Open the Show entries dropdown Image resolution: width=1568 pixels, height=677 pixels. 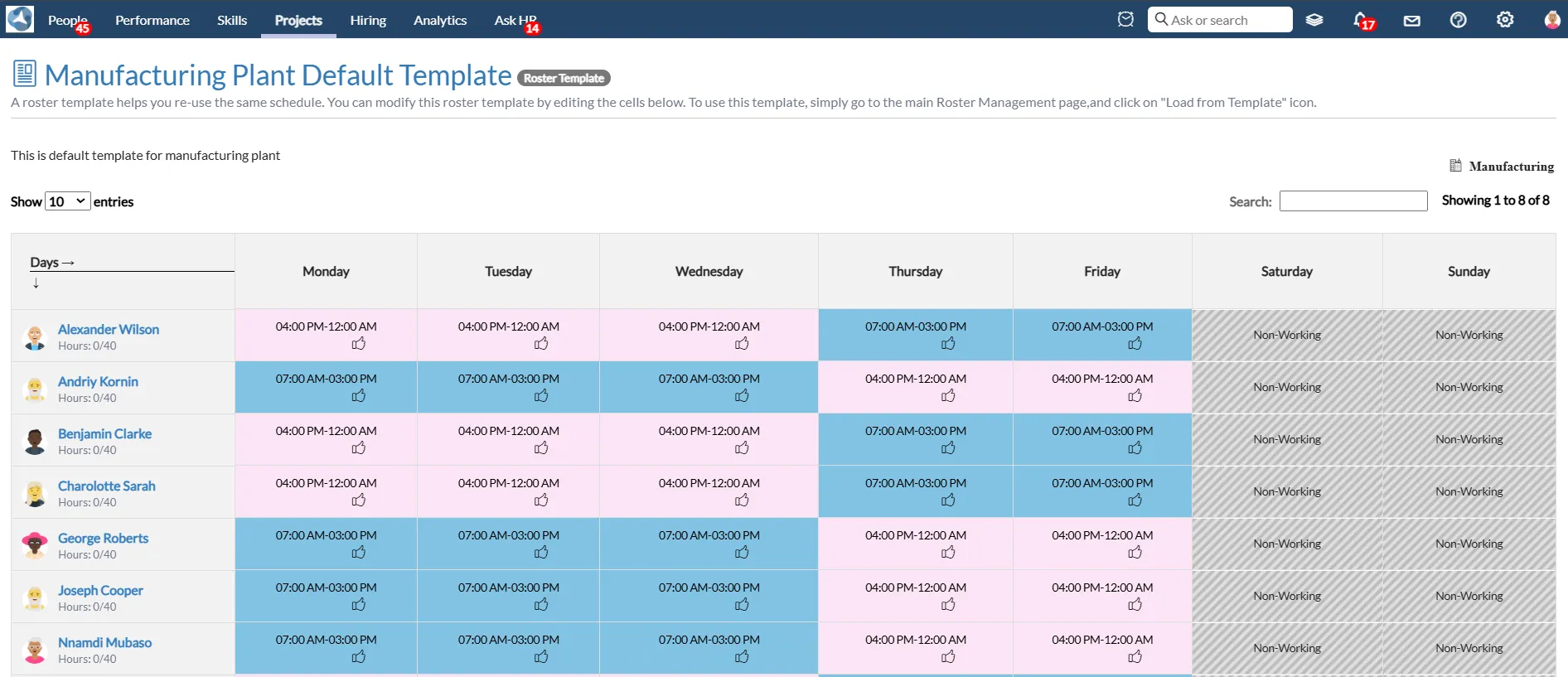coord(68,201)
